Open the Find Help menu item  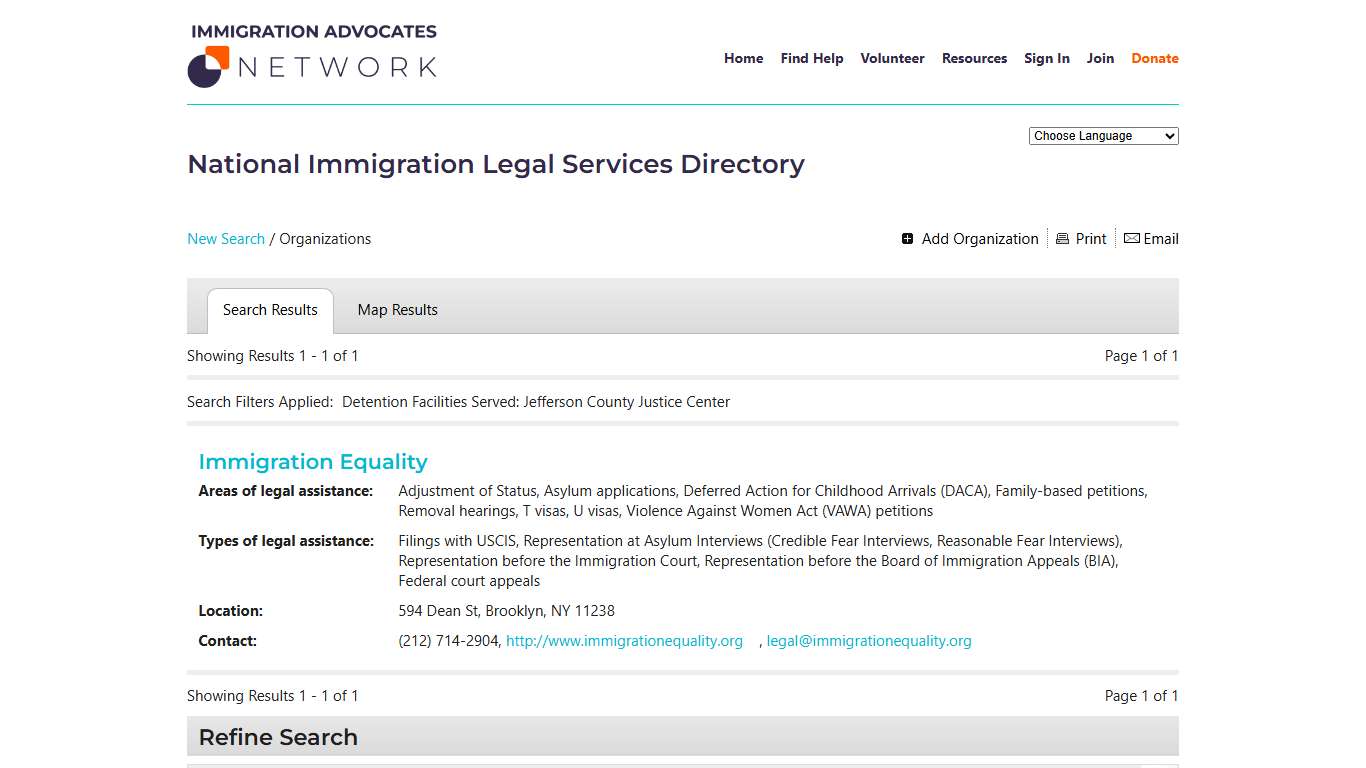click(811, 58)
